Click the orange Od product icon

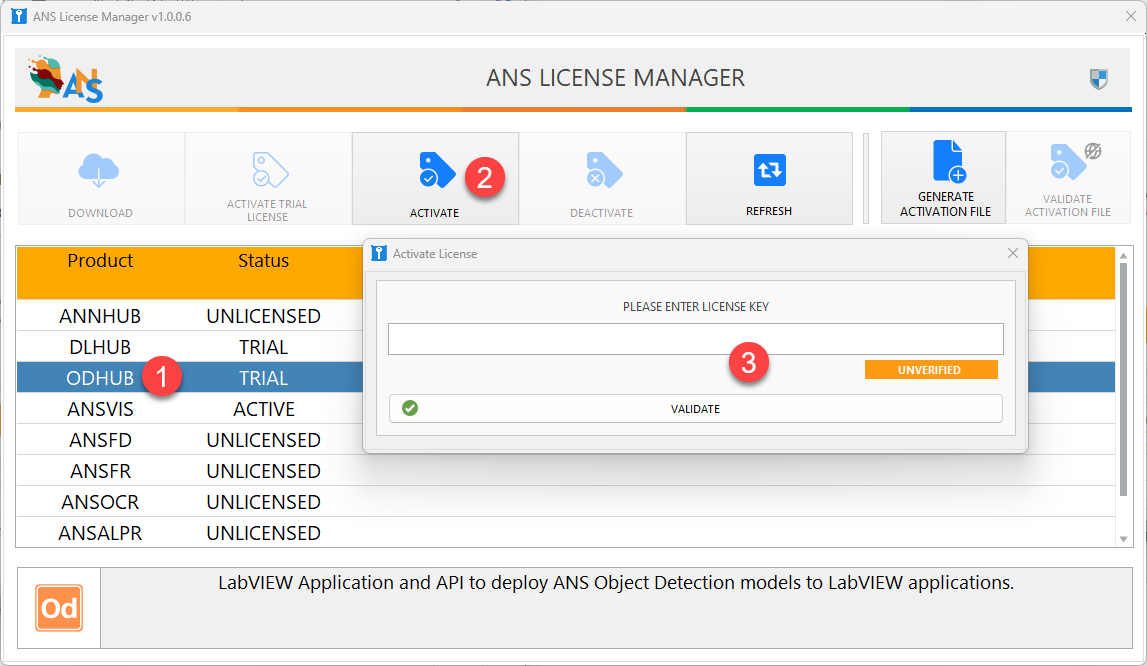point(59,607)
